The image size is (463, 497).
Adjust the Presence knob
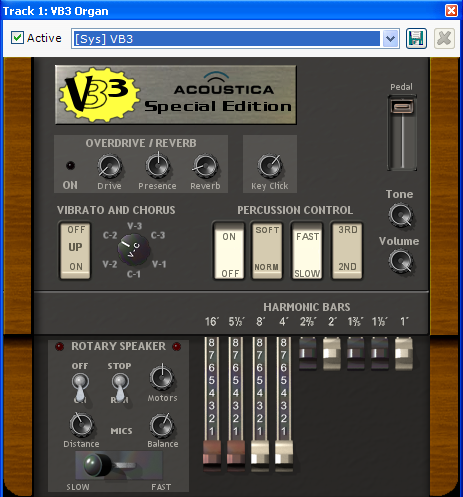tap(157, 166)
